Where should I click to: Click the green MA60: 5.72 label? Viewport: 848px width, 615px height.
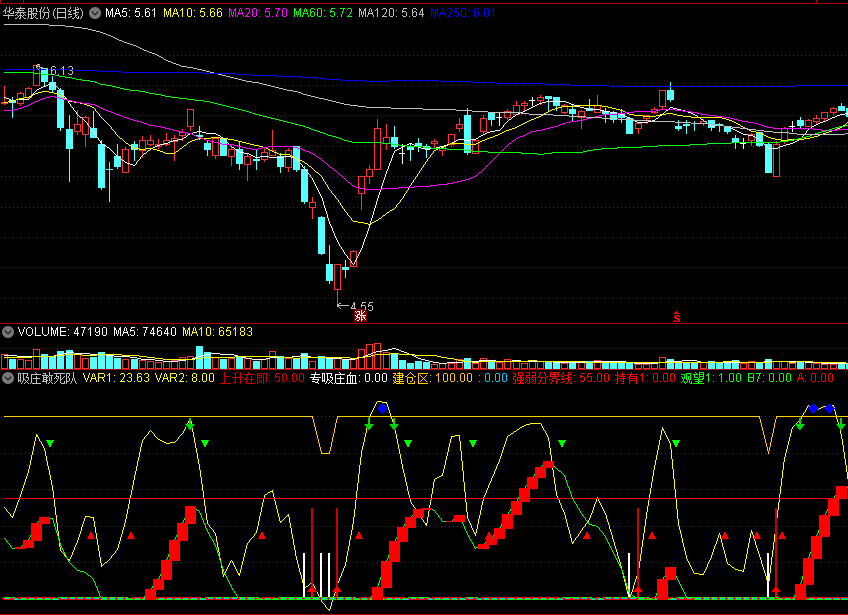(323, 13)
